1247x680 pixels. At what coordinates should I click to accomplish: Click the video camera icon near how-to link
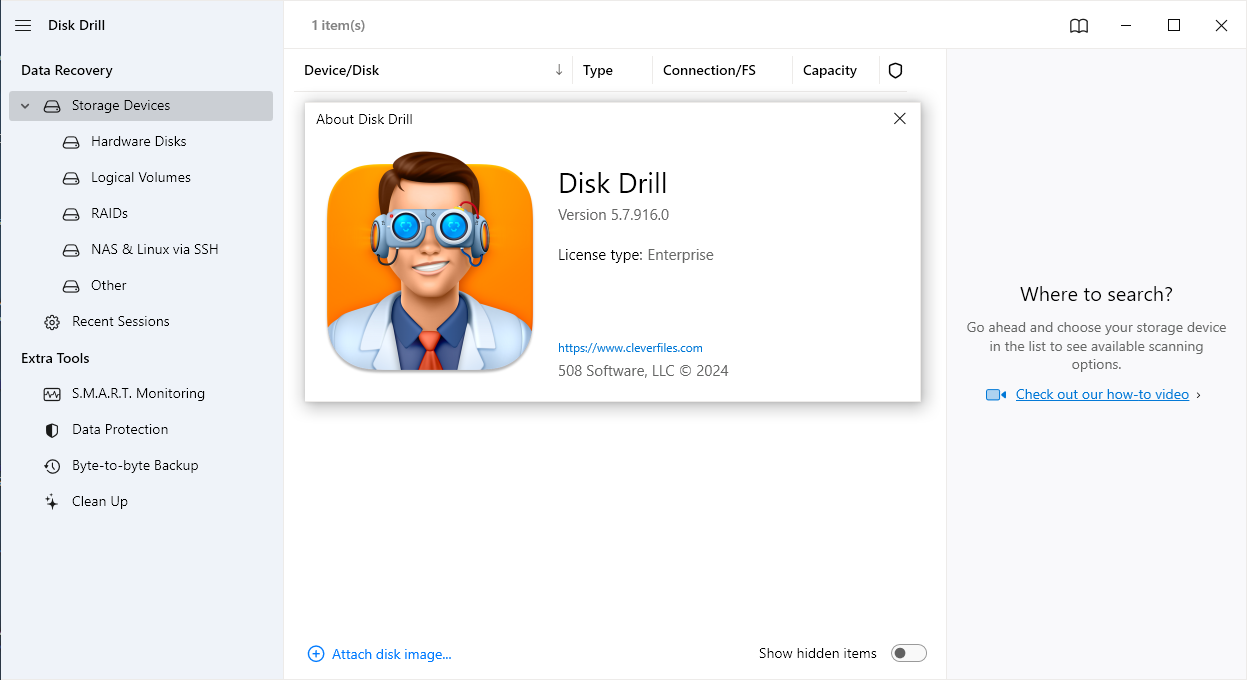(996, 395)
